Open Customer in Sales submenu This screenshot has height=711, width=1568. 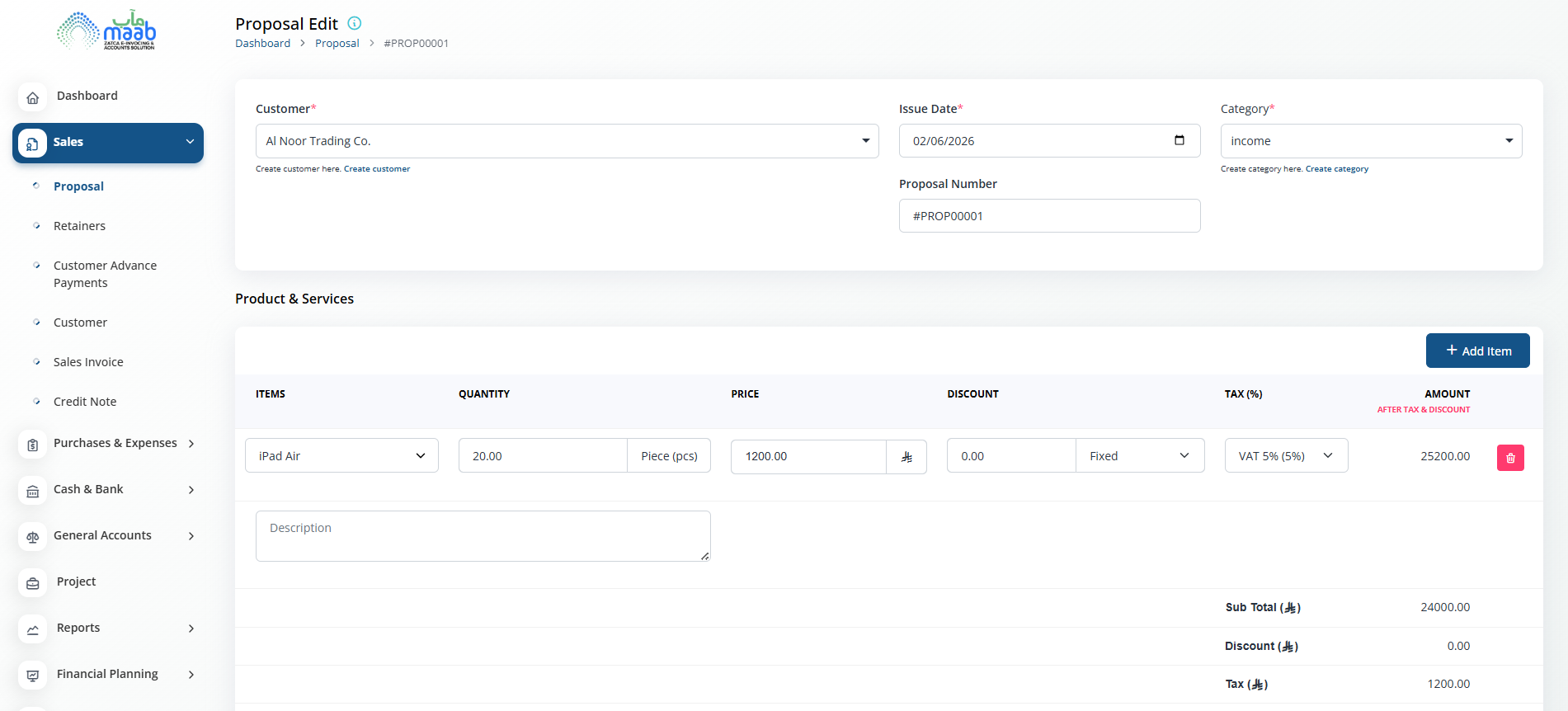point(80,323)
